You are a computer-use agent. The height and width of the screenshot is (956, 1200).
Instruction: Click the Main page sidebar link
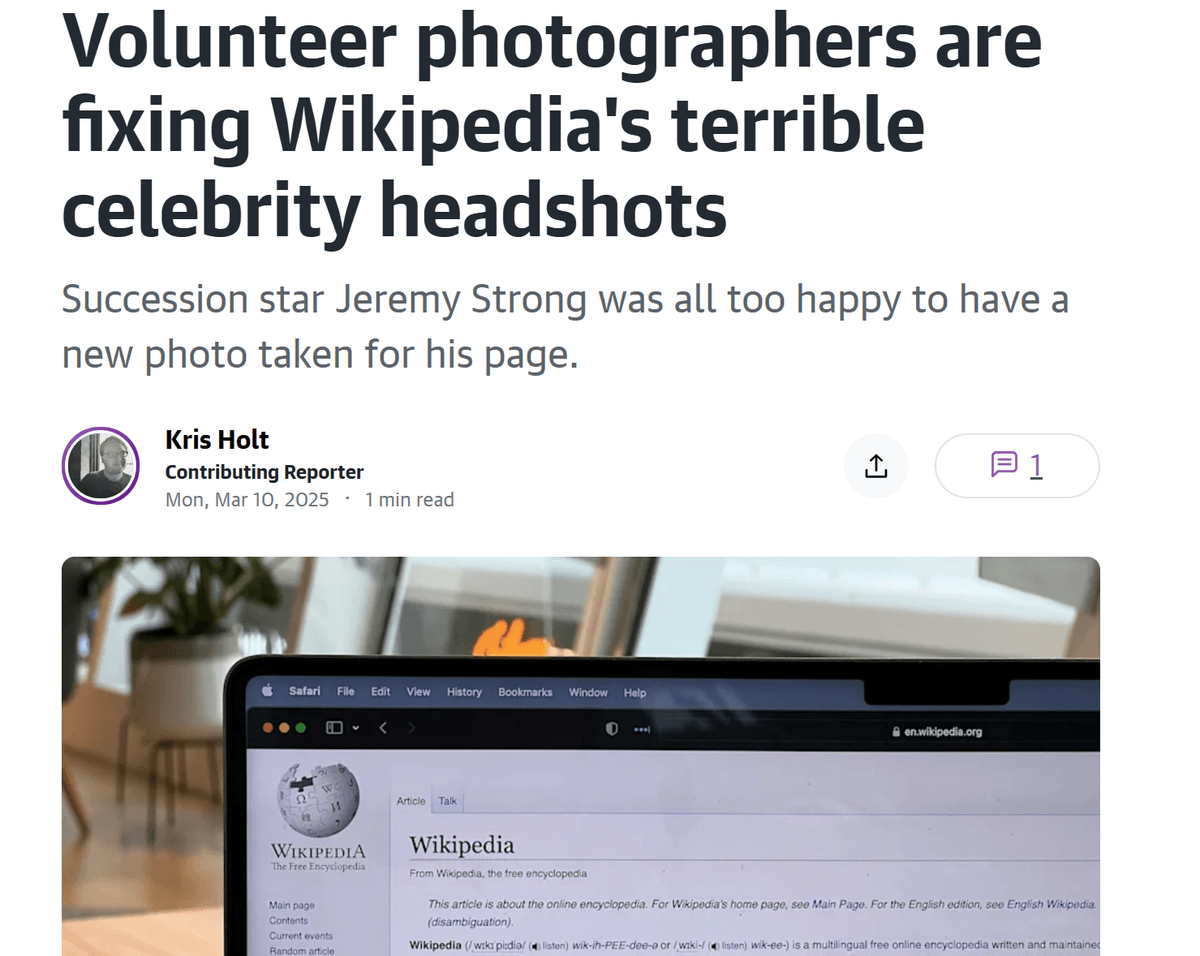tap(291, 906)
